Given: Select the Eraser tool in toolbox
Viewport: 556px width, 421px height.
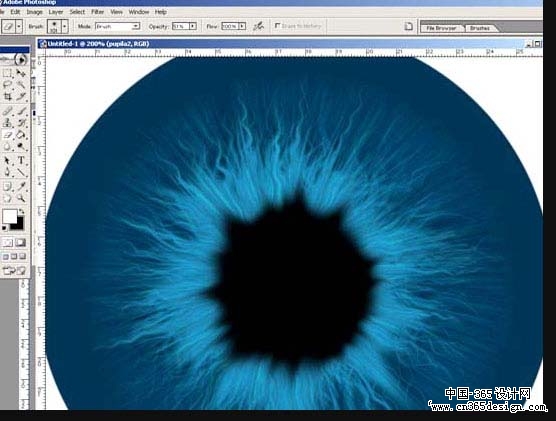Looking at the screenshot, I should (7, 135).
